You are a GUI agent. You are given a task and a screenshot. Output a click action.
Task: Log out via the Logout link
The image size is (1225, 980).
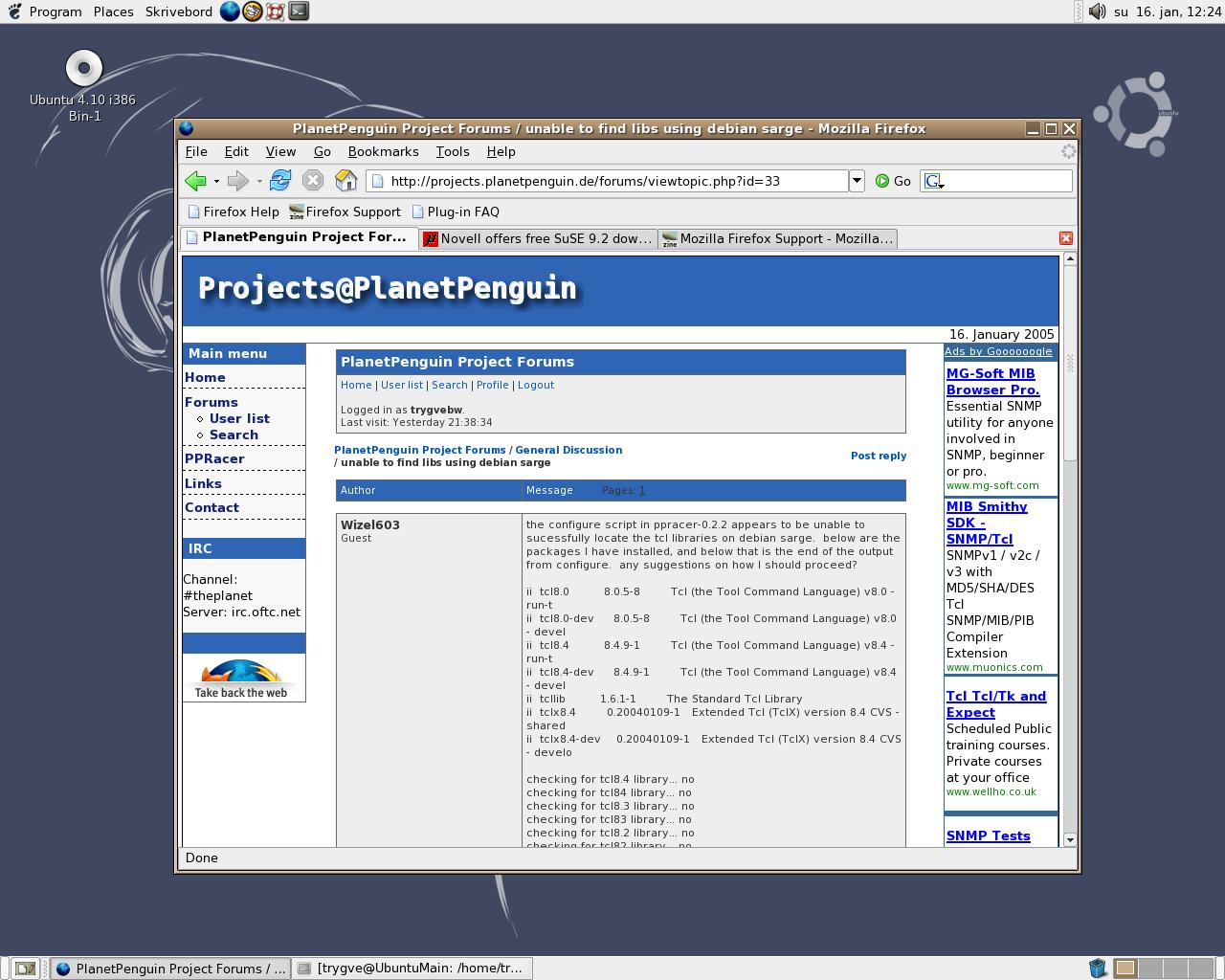coord(536,385)
